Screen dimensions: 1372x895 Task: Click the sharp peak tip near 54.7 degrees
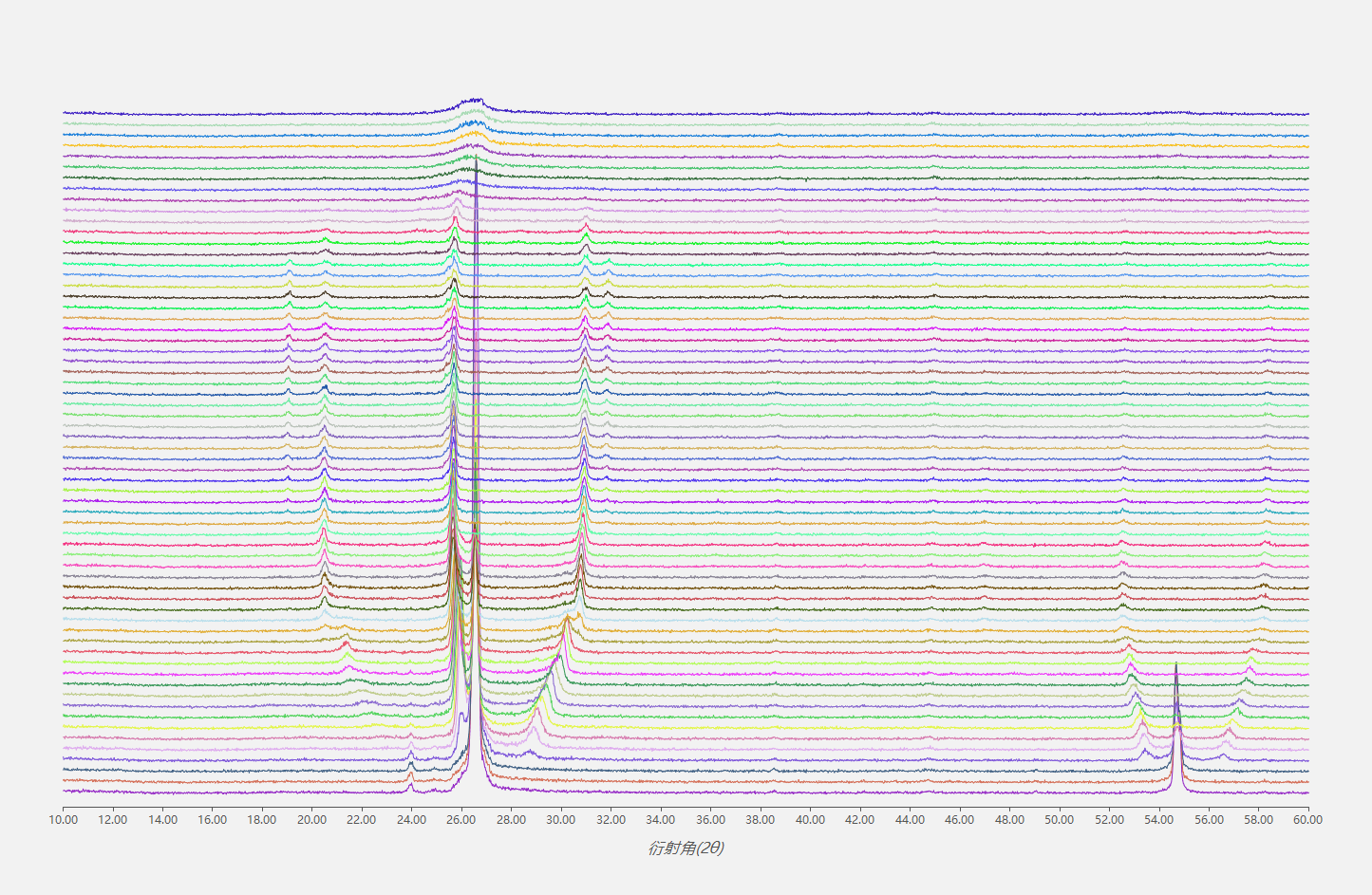[1175, 664]
